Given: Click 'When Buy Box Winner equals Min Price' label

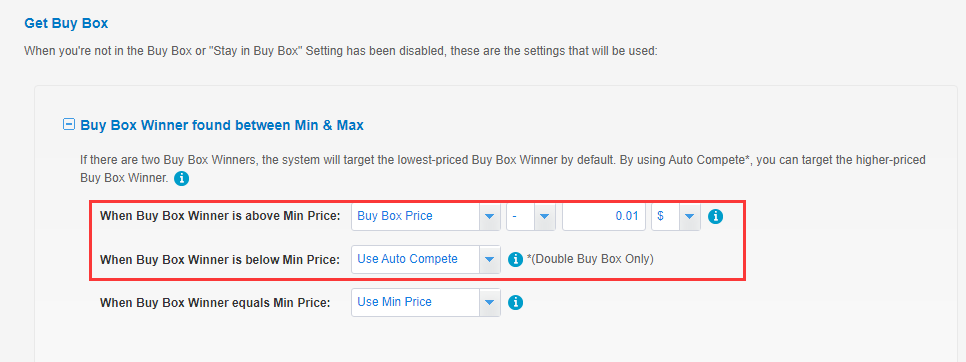Looking at the screenshot, I should point(215,303).
